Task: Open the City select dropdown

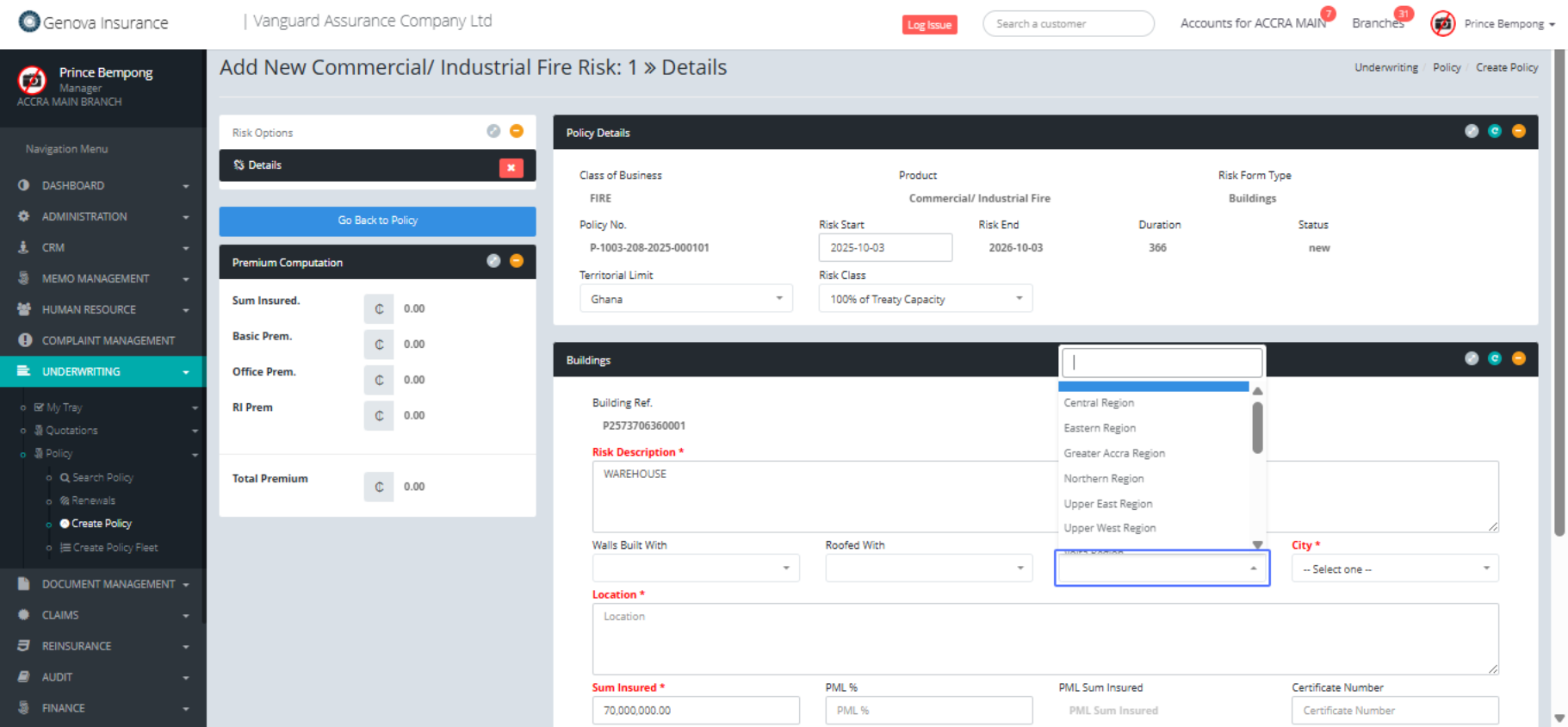Action: coord(1394,569)
